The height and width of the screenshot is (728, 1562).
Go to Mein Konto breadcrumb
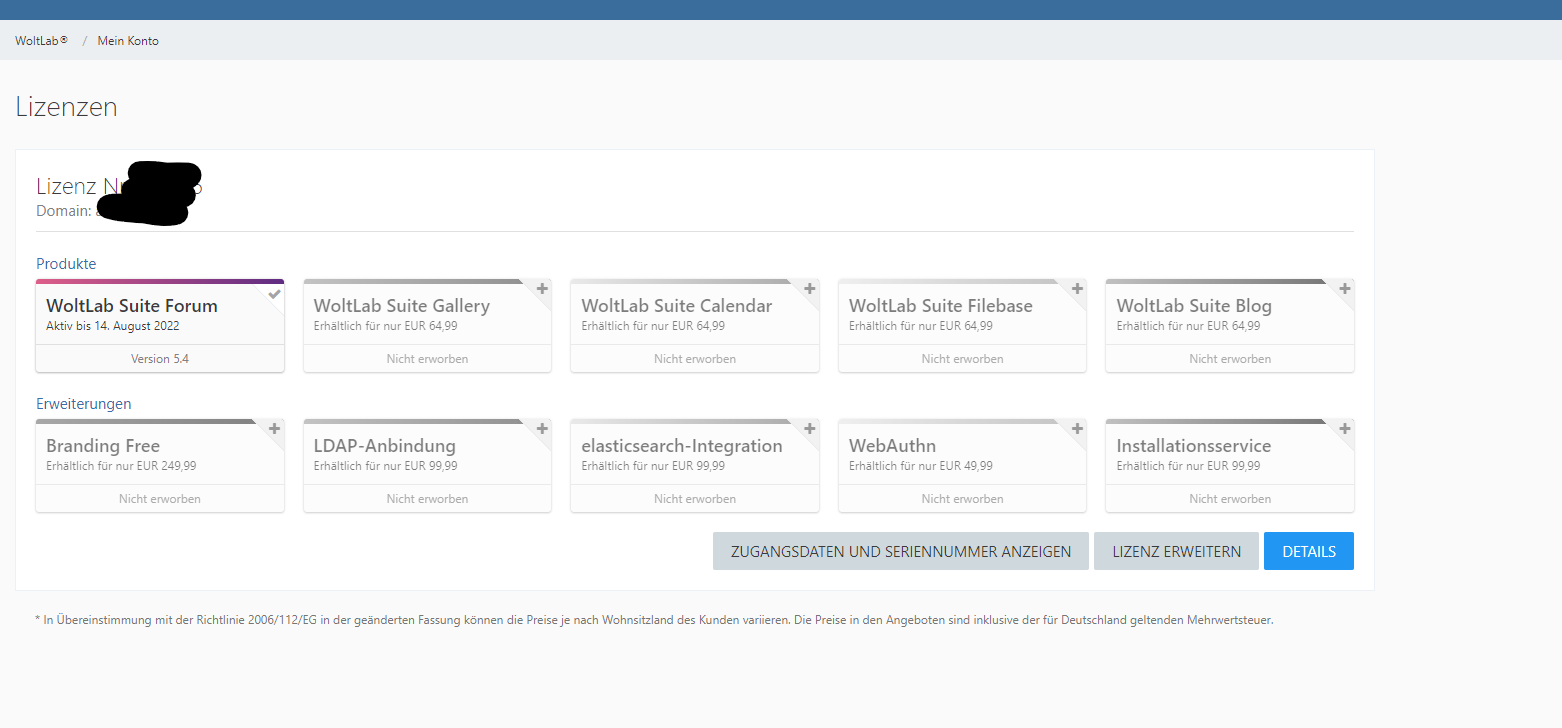tap(128, 41)
